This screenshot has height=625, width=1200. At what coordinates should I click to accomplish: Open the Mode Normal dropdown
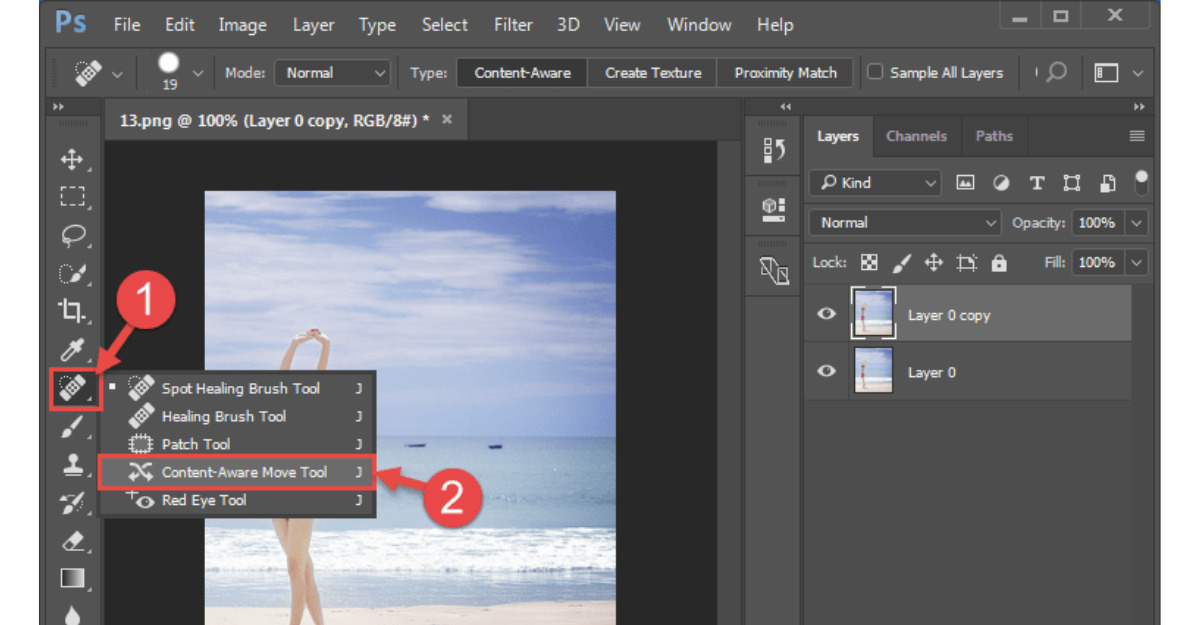332,73
